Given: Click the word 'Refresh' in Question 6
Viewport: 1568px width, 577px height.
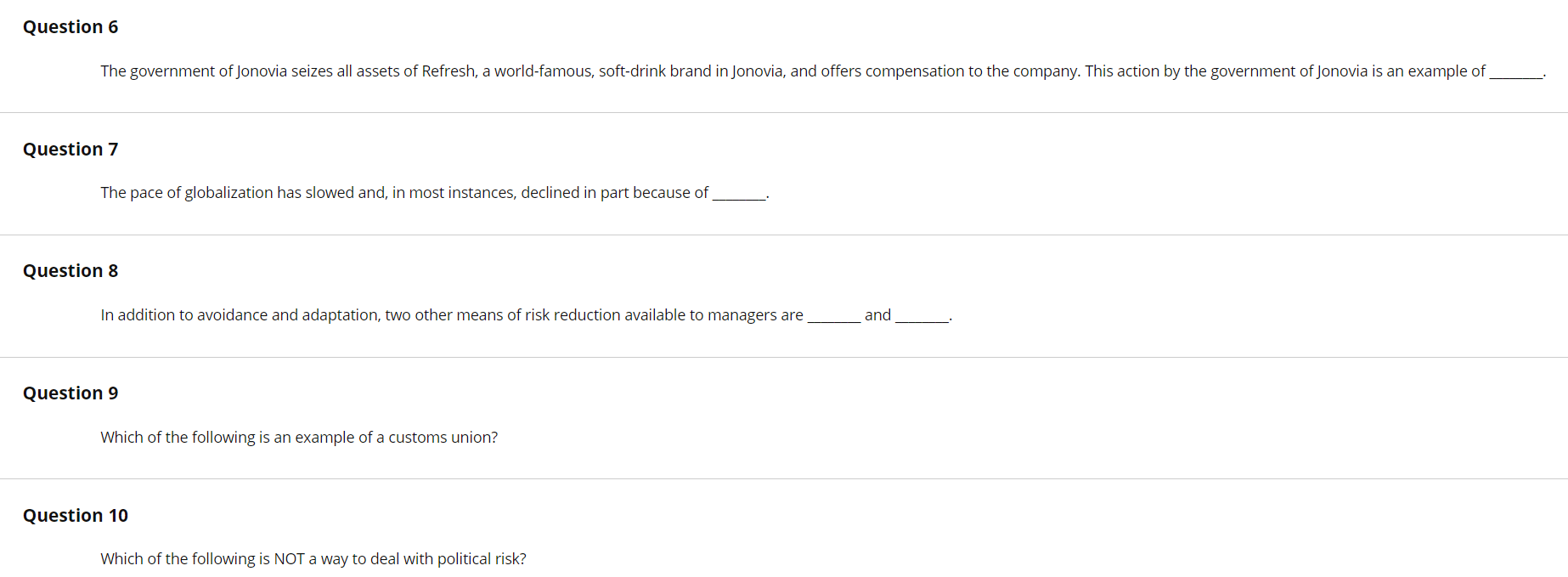Looking at the screenshot, I should [x=448, y=71].
